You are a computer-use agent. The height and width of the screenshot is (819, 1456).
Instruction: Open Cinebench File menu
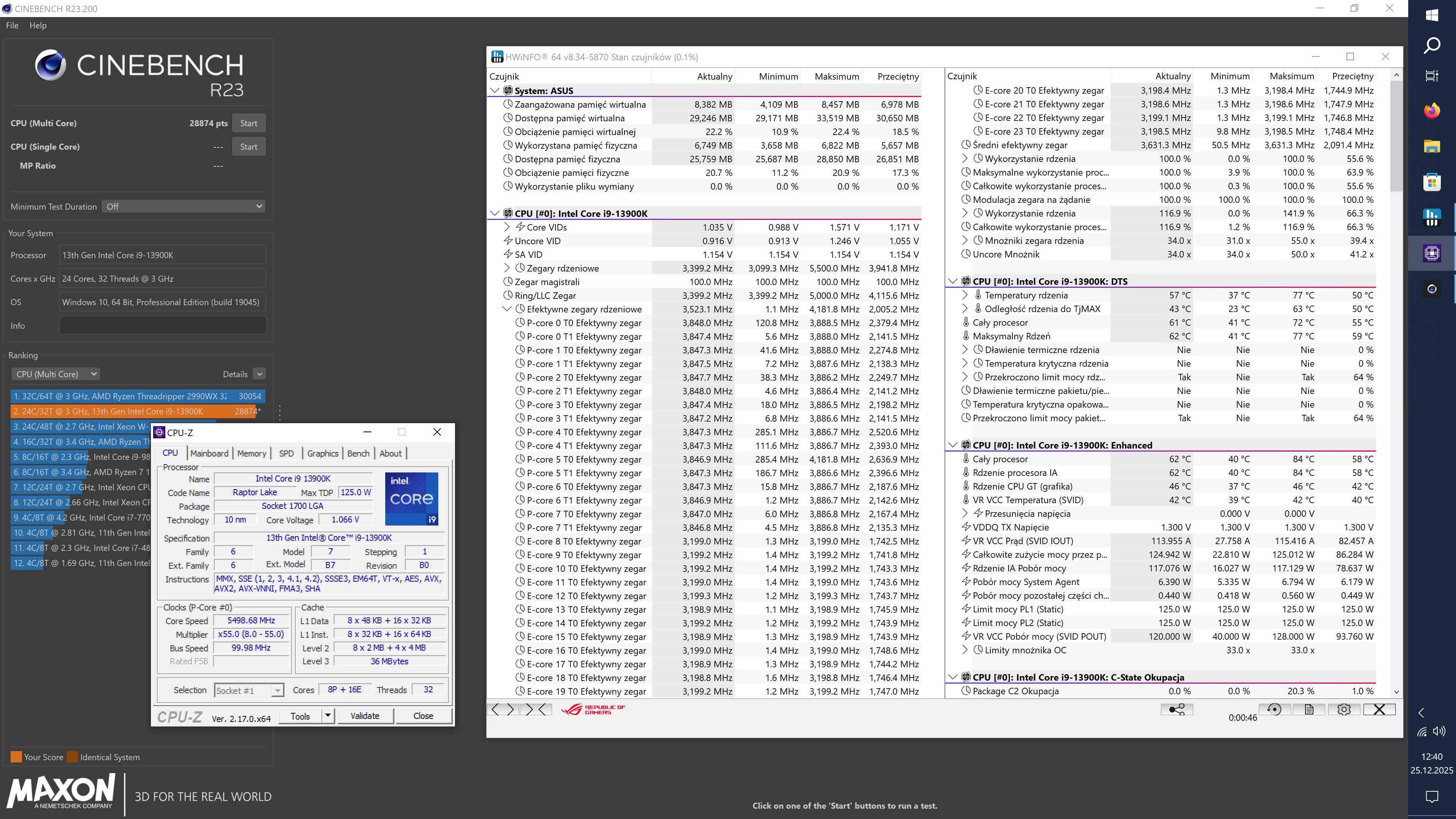tap(12, 25)
